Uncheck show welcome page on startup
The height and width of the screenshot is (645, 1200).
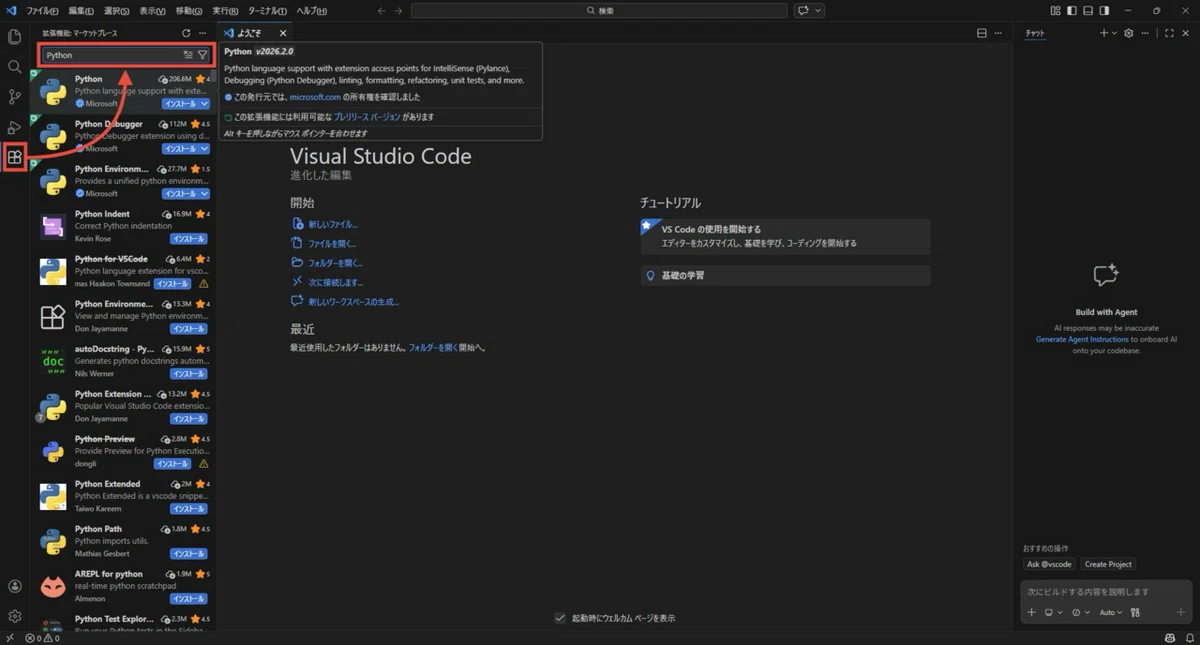pyautogui.click(x=560, y=618)
